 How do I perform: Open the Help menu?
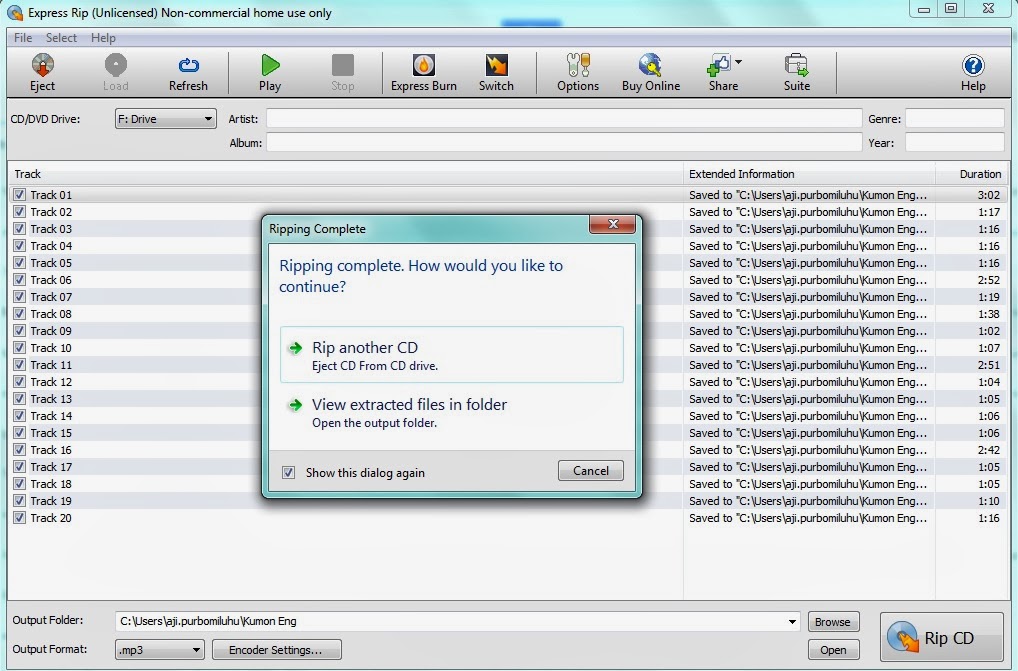[x=103, y=38]
